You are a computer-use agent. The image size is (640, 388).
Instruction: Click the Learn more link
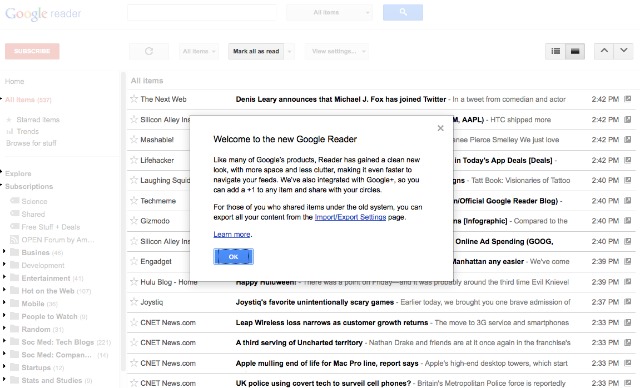tap(232, 234)
